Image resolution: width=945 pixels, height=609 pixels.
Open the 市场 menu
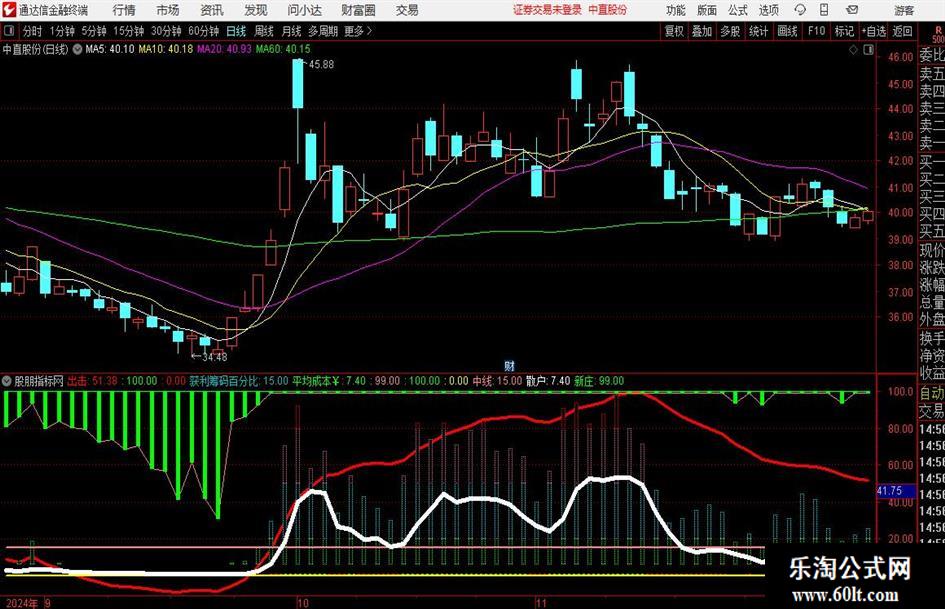pyautogui.click(x=168, y=10)
